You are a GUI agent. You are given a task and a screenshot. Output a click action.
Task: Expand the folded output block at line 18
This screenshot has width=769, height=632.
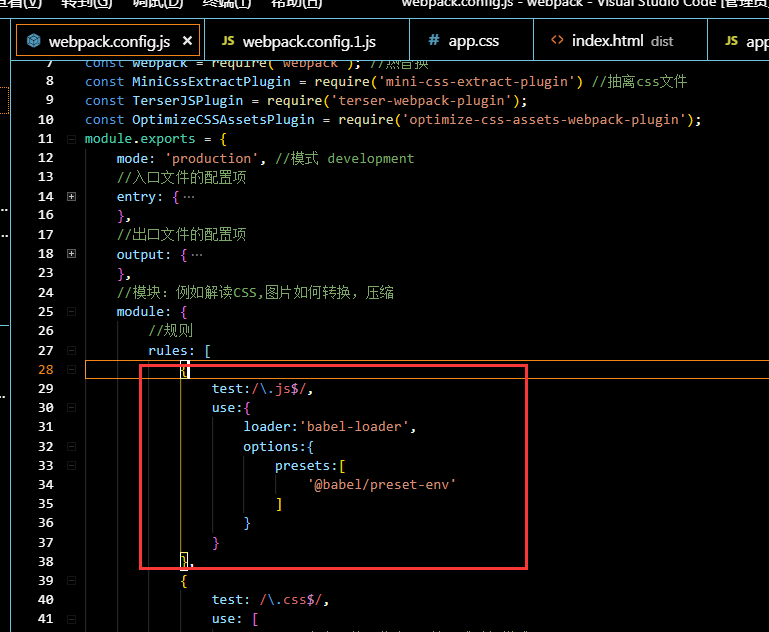point(72,254)
